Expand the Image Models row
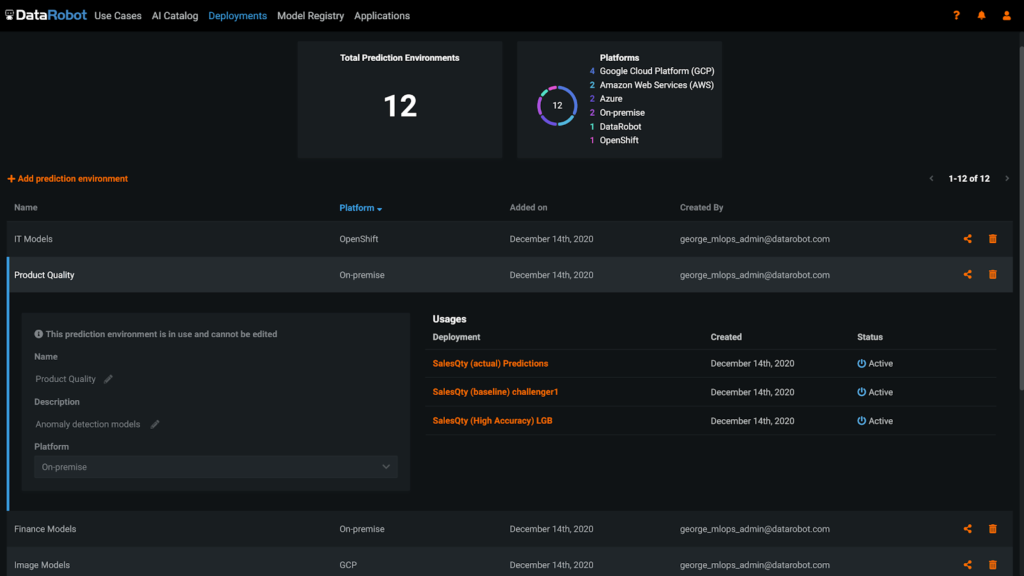This screenshot has height=576, width=1024. [x=509, y=564]
